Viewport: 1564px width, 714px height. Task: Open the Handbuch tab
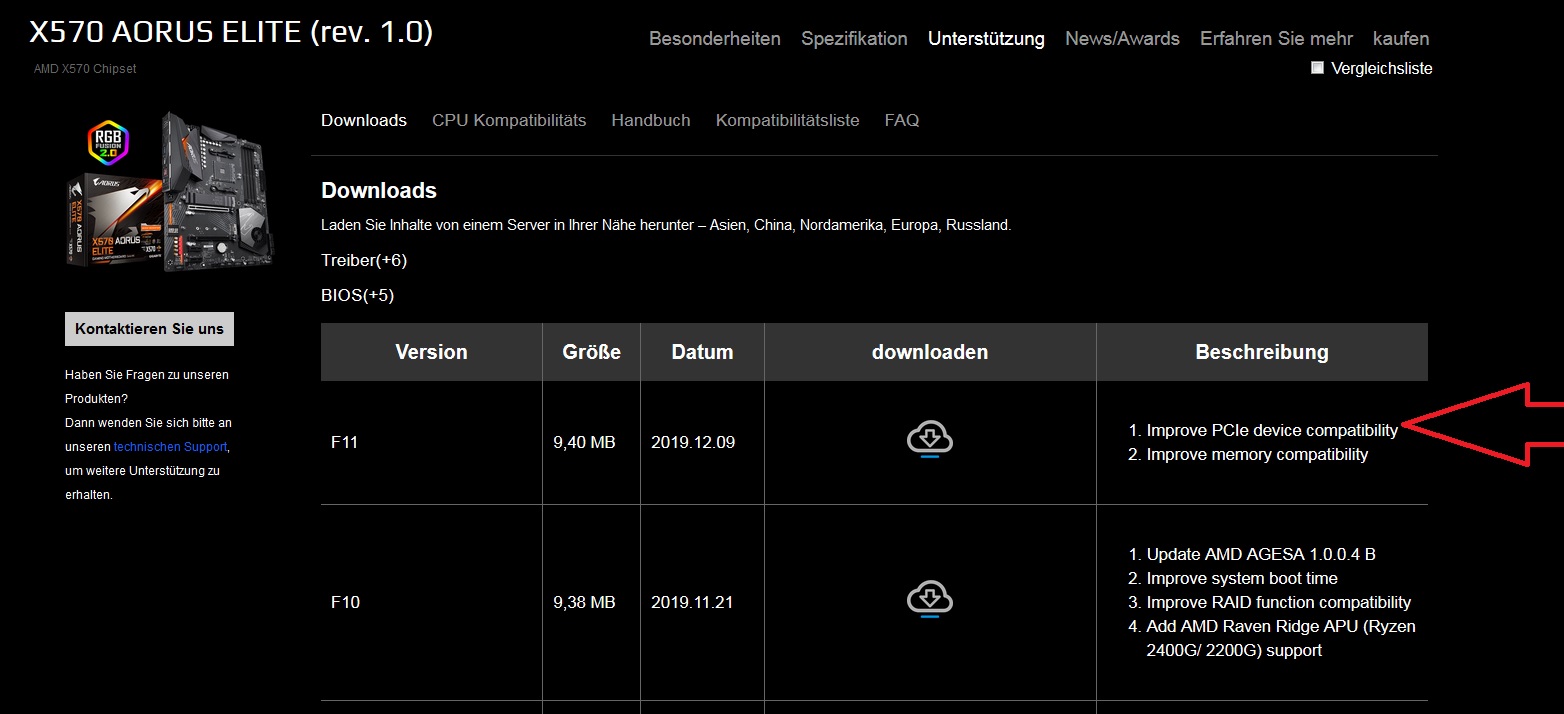coord(651,120)
